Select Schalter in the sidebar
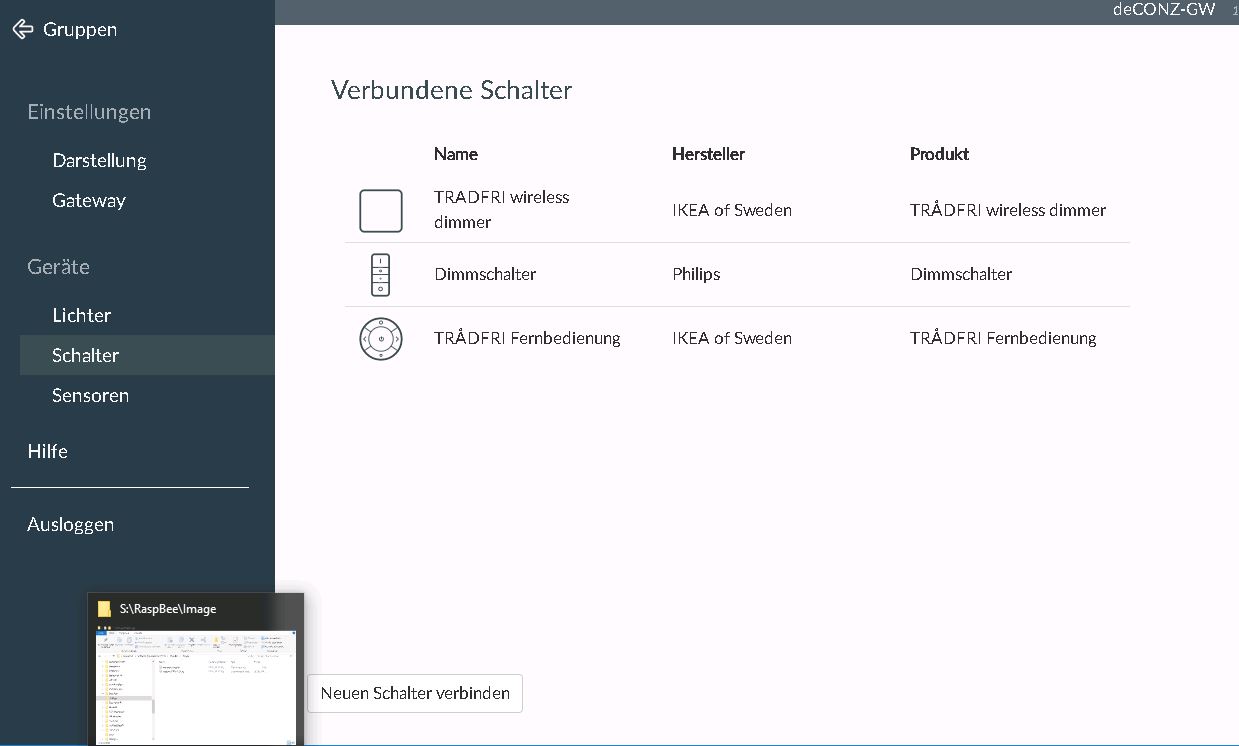This screenshot has width=1239, height=746. (86, 355)
